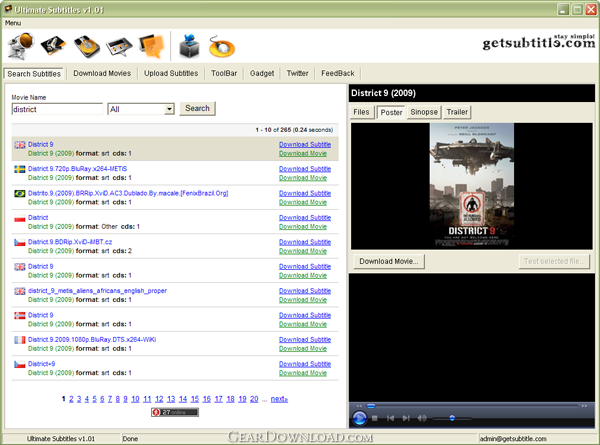Show the Sinopse tab
Viewport: 600px width, 445px height.
tap(424, 112)
